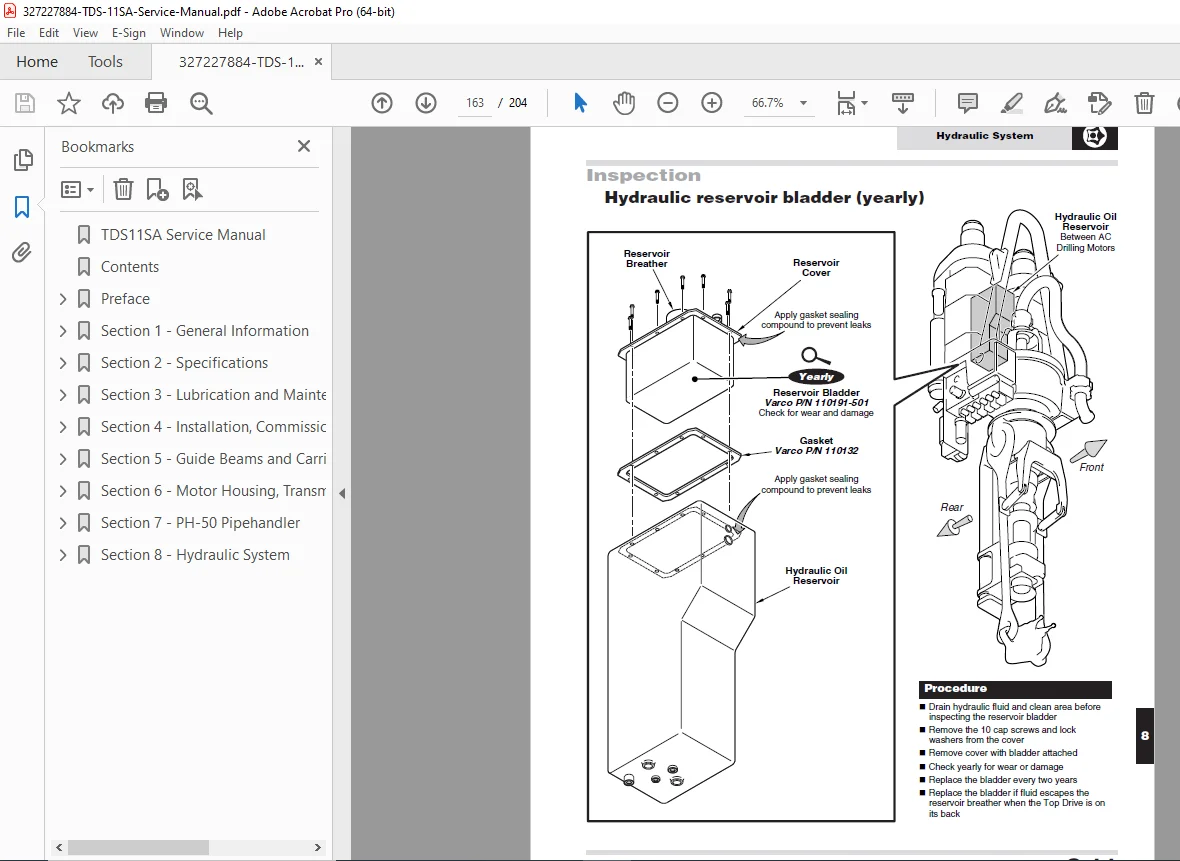Open zoom level 66.7% dropdown
Image resolution: width=1180 pixels, height=861 pixels.
[x=803, y=102]
